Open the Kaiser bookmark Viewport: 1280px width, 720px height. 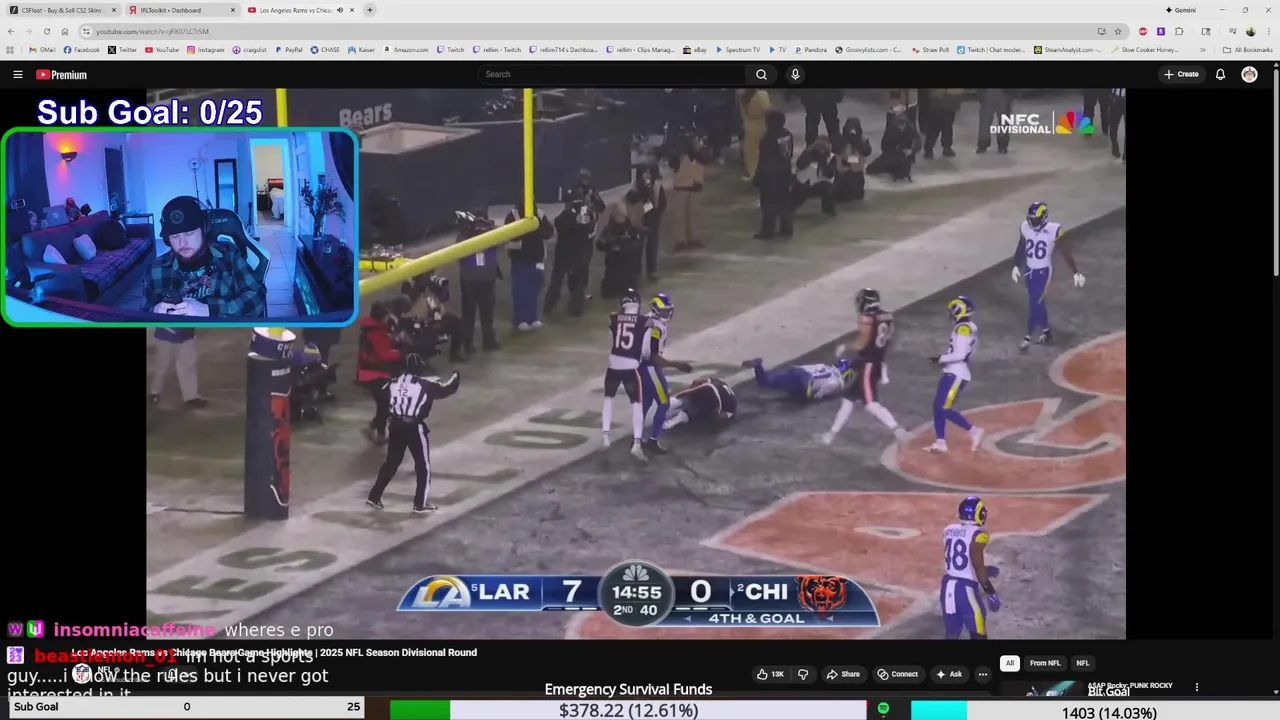click(361, 49)
